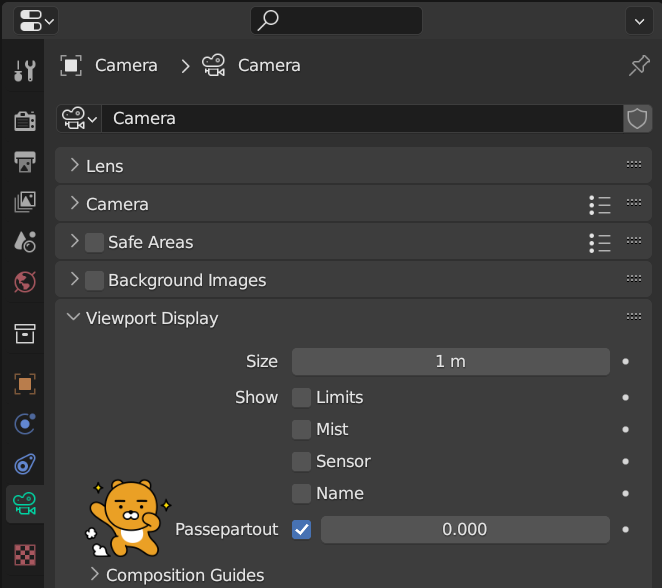Click the Mist animate property dot
This screenshot has width=662, height=588.
point(626,430)
